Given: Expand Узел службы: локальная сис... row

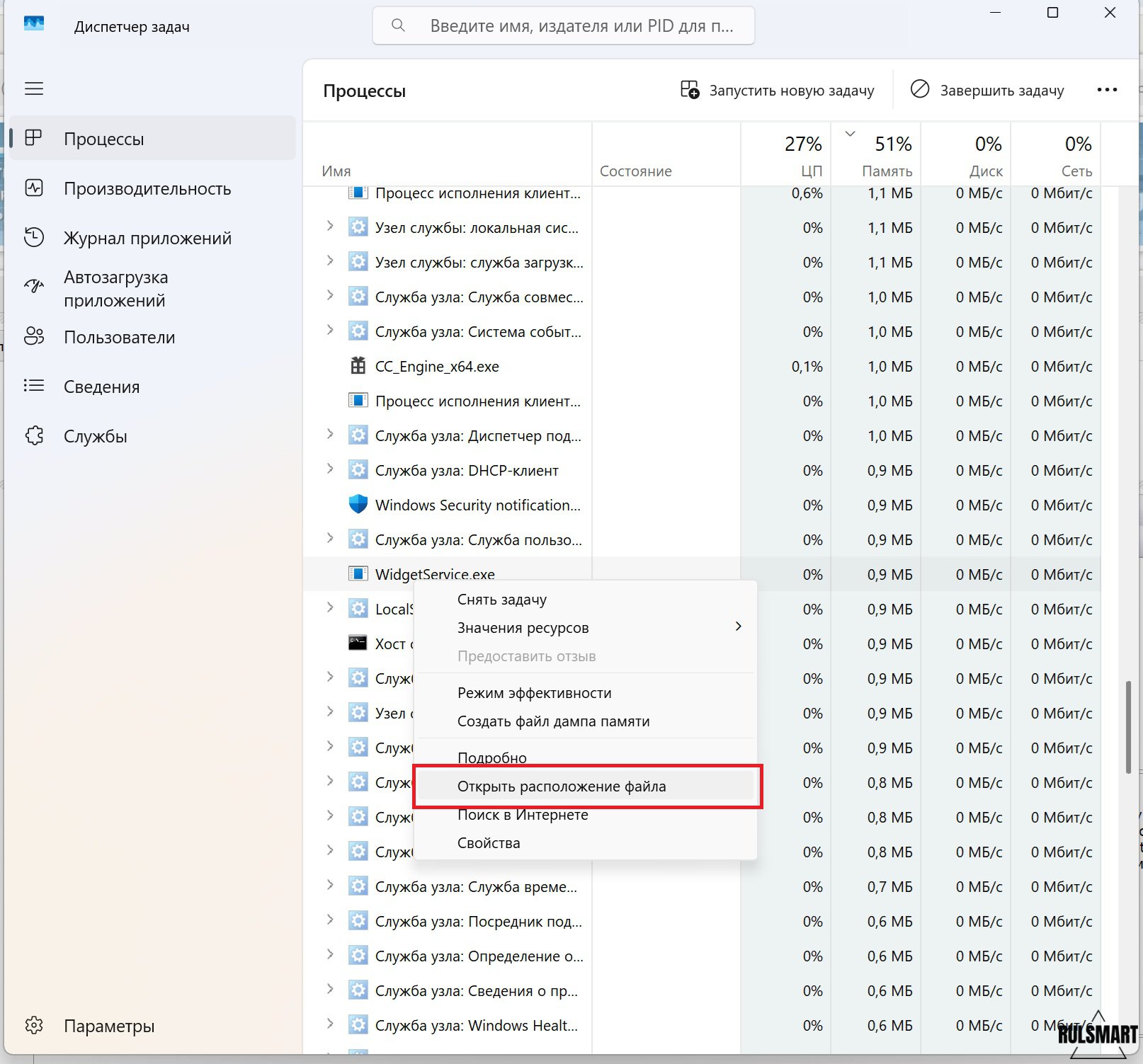Looking at the screenshot, I should click(x=330, y=227).
